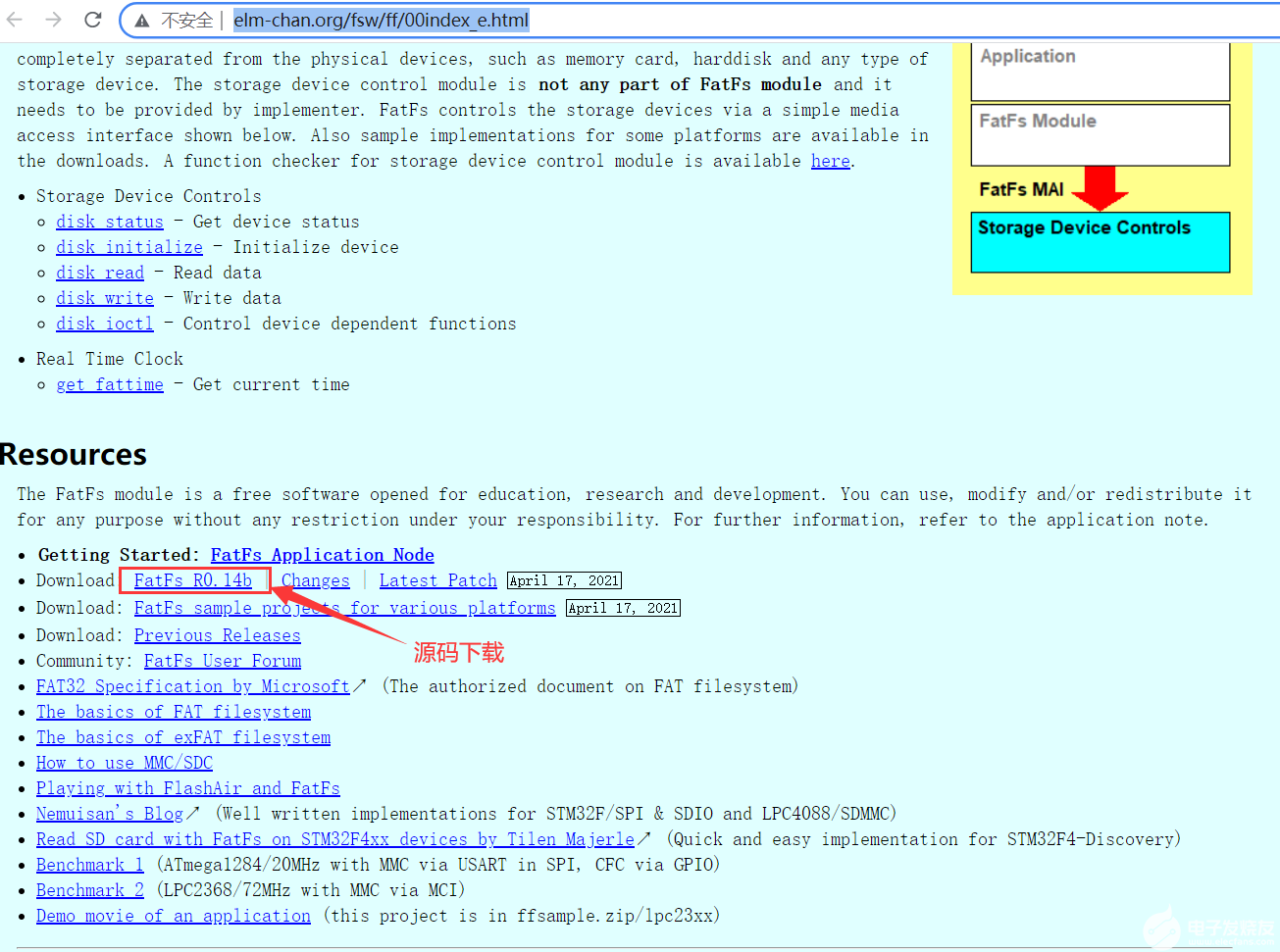Screen dimensions: 1280x952
Task: Click the not-secure warning triangle icon
Action: click(x=142, y=21)
